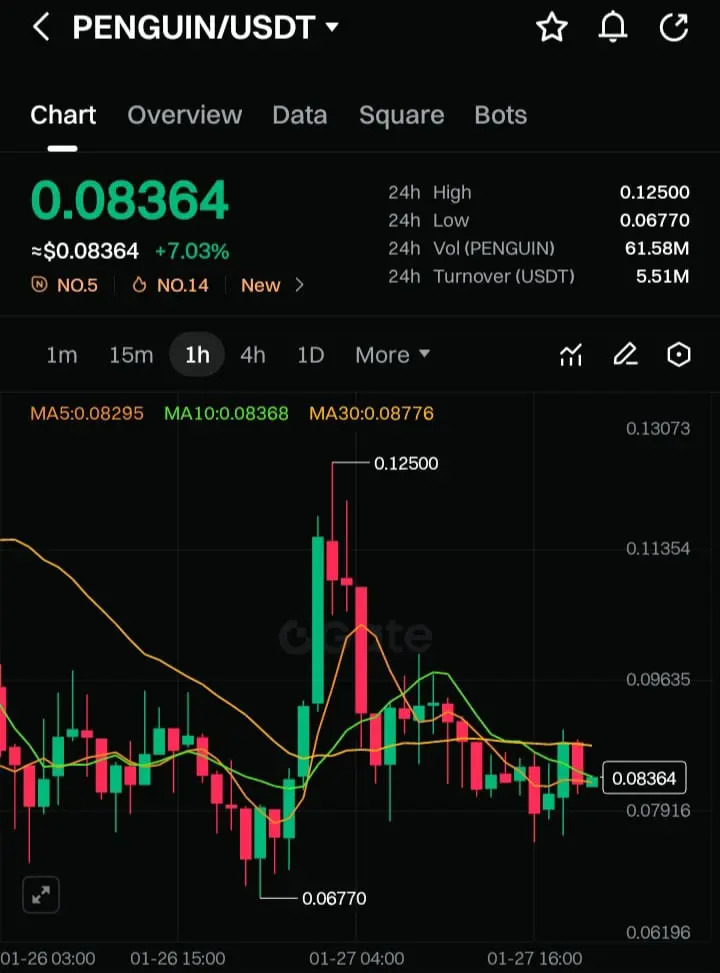Tap the 24h Turnover value 5.51M
Screen dimensions: 720x973
662,276
